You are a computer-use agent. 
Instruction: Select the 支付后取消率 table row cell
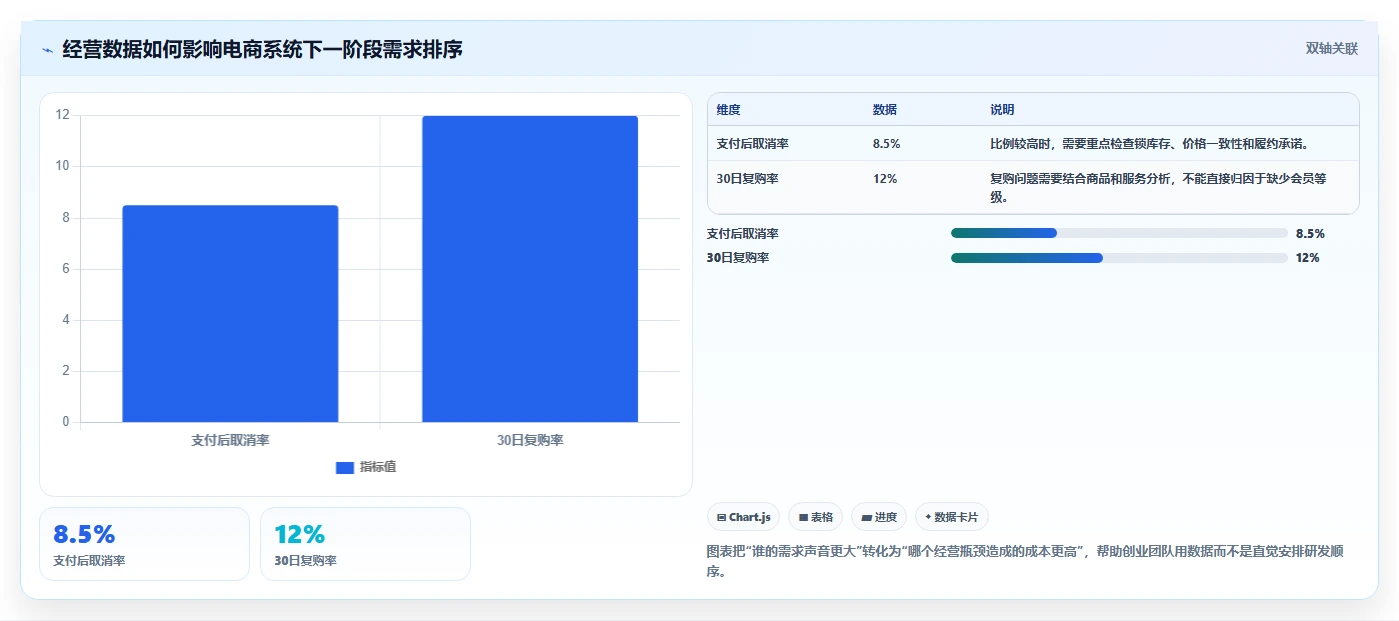[x=753, y=144]
